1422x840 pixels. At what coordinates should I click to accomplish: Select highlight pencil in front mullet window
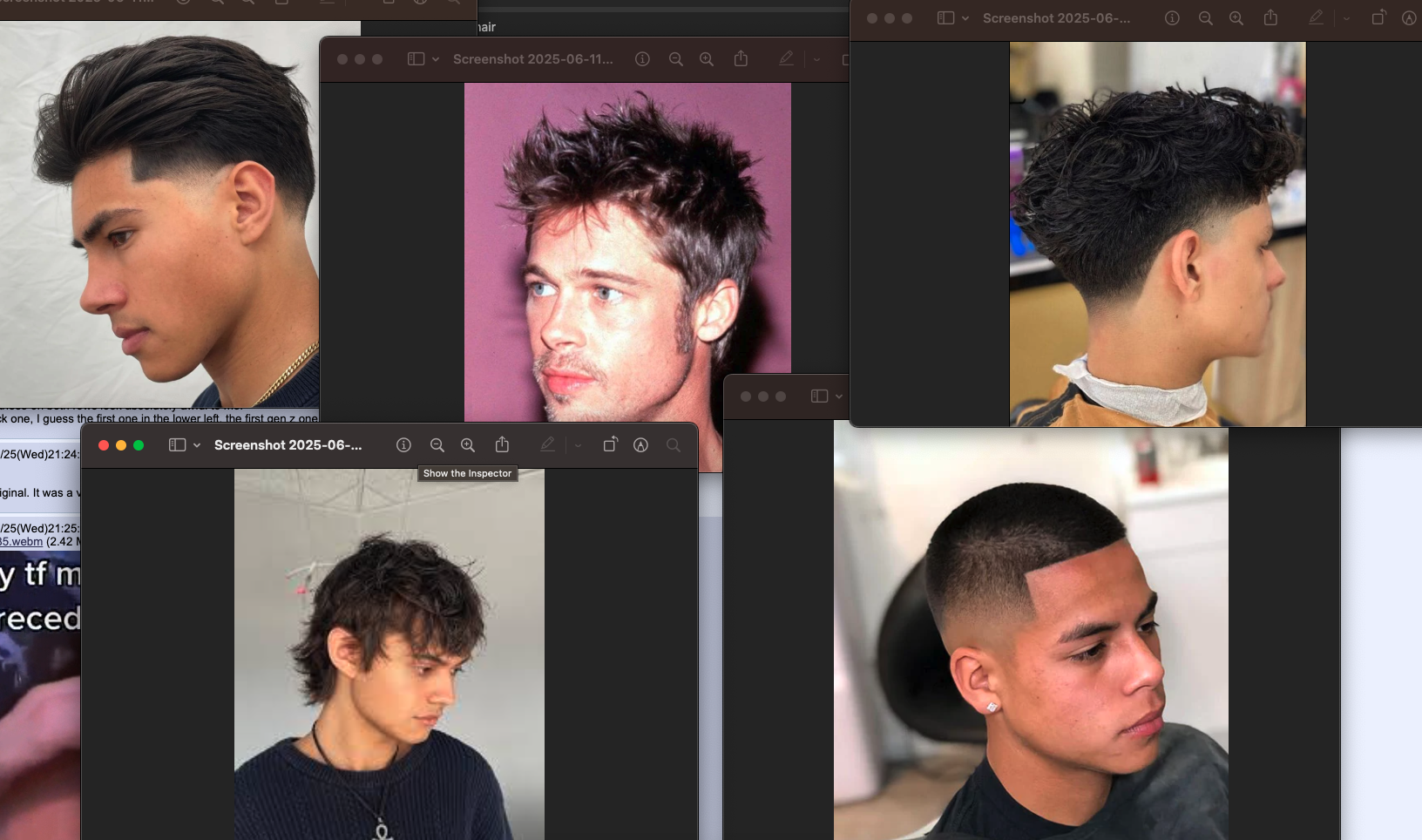tap(547, 444)
